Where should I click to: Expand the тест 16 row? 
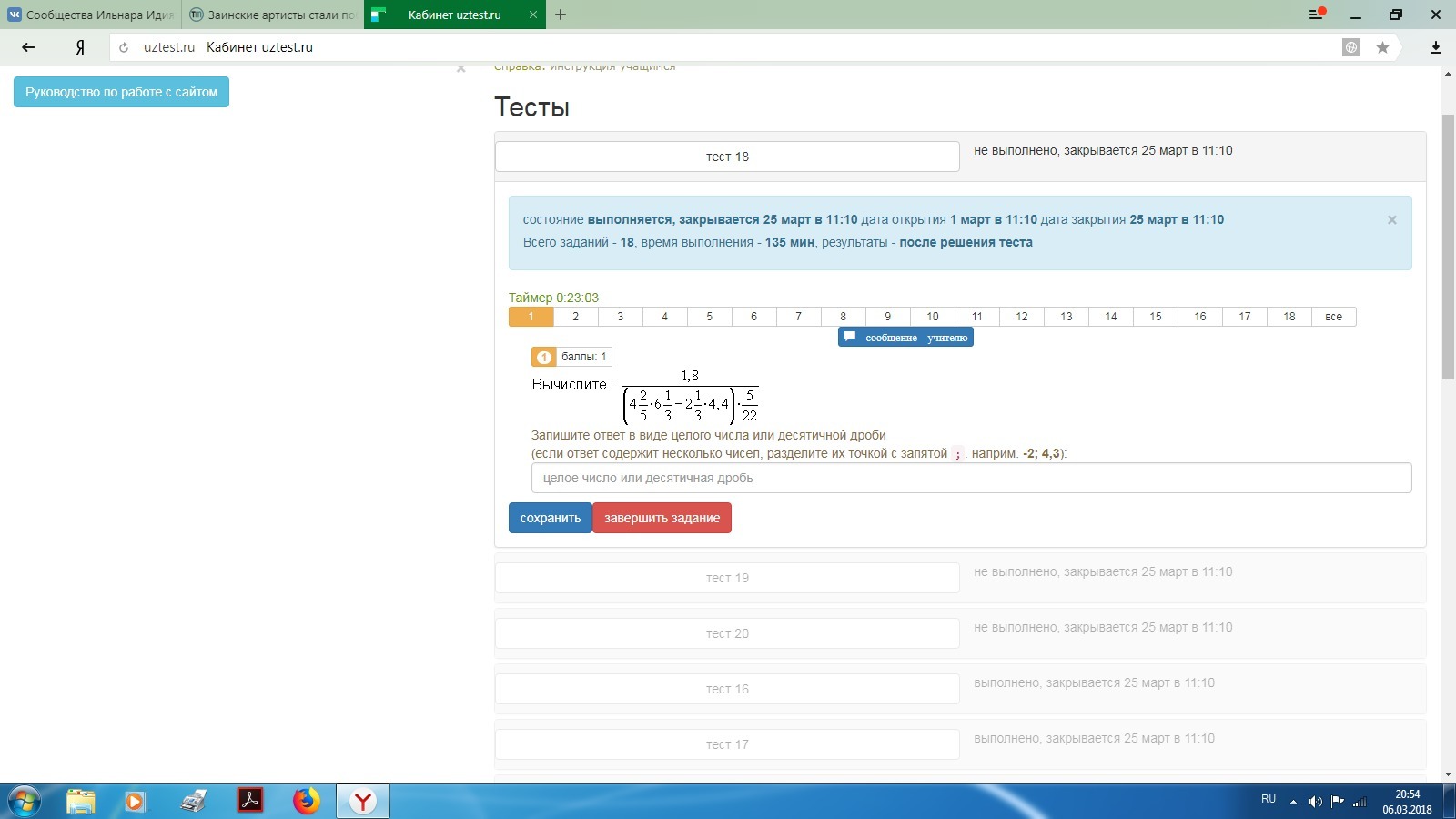(727, 689)
